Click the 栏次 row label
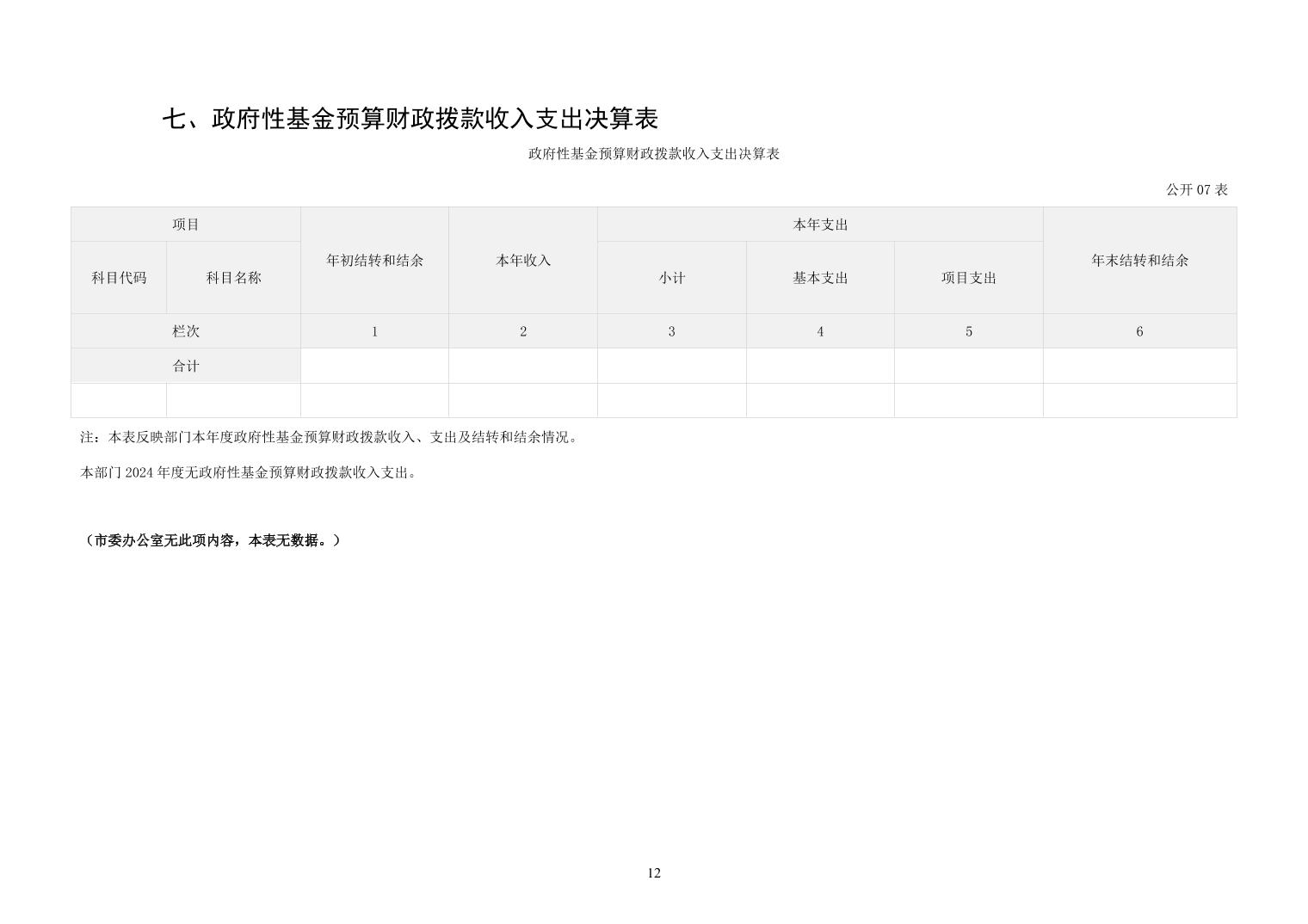 (185, 331)
